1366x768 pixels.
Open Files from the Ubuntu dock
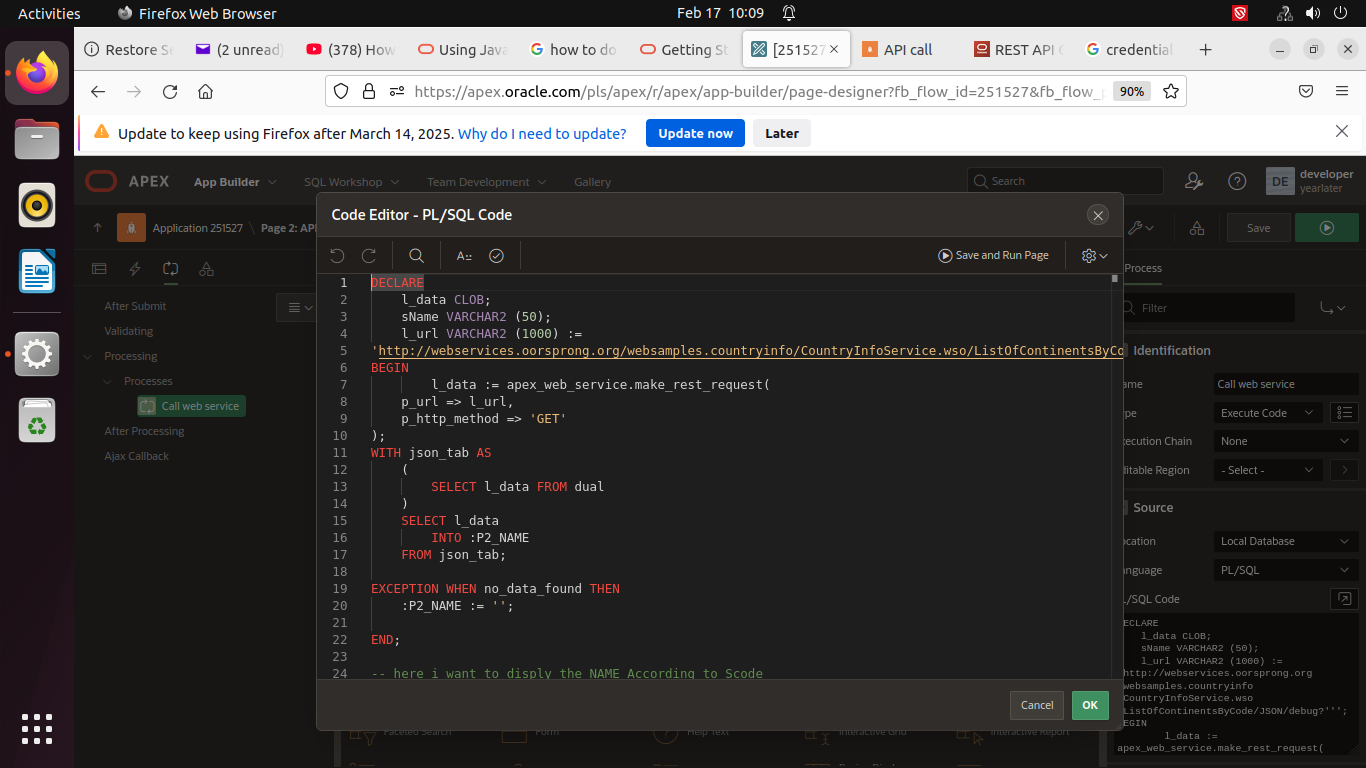tap(37, 139)
